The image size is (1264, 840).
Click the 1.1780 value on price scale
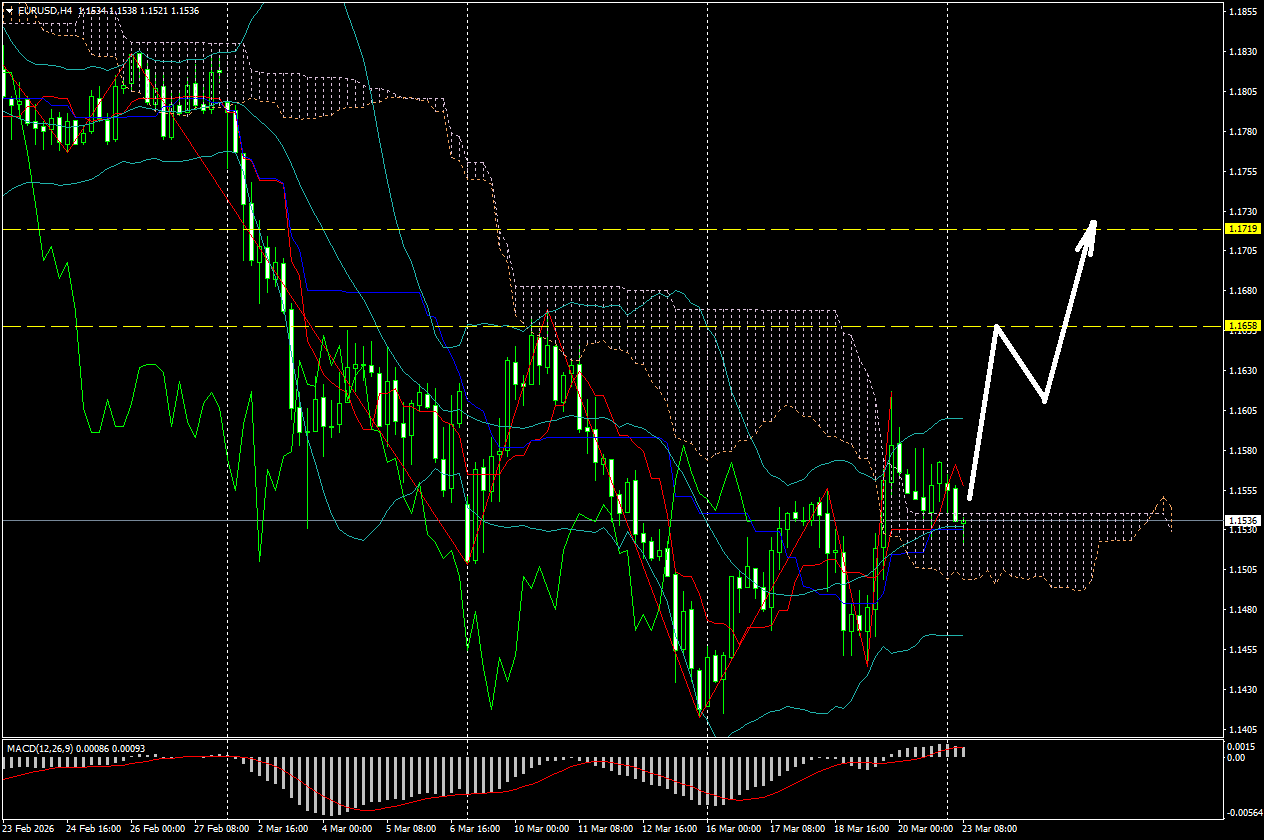click(x=1243, y=132)
